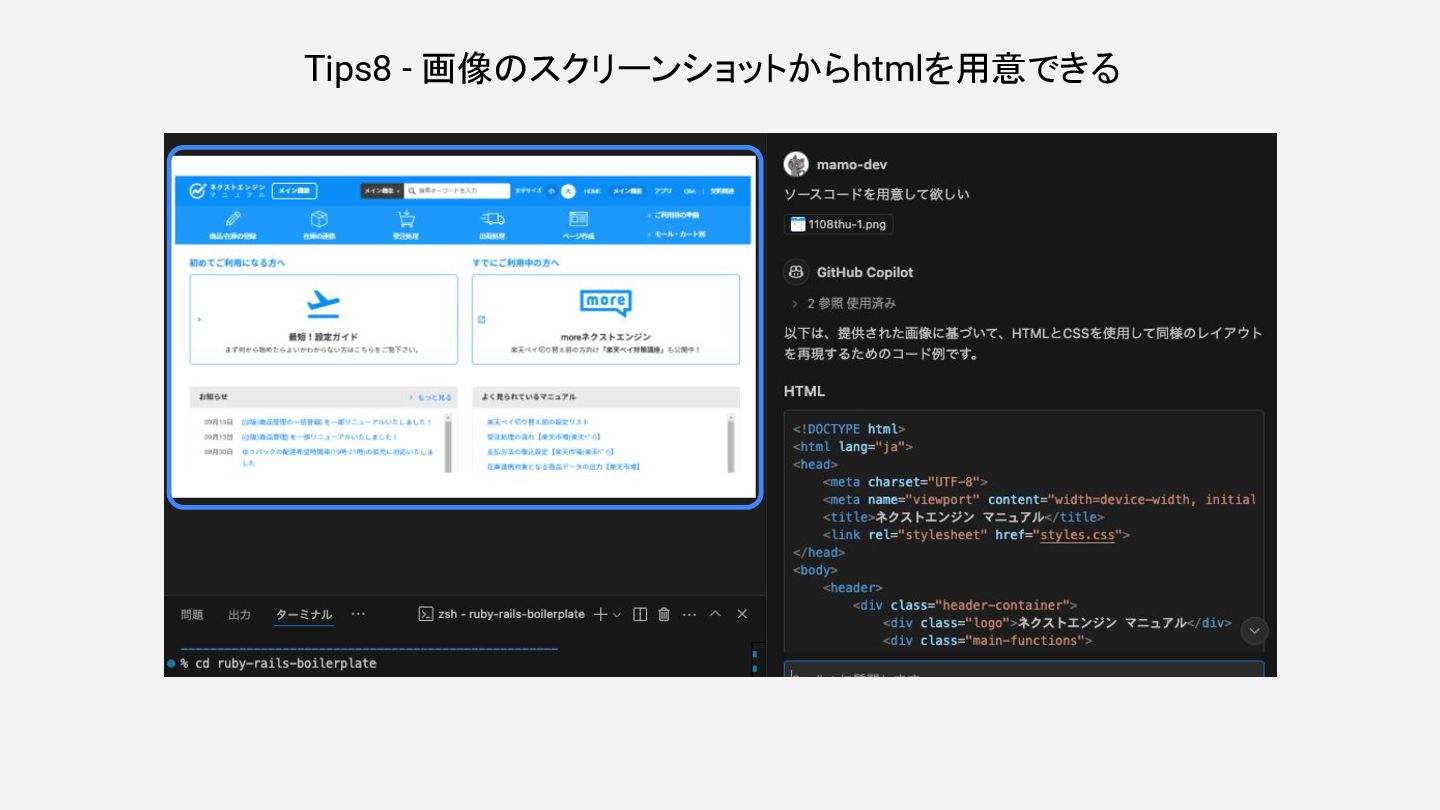Kill the terminal with the trash icon

click(664, 614)
